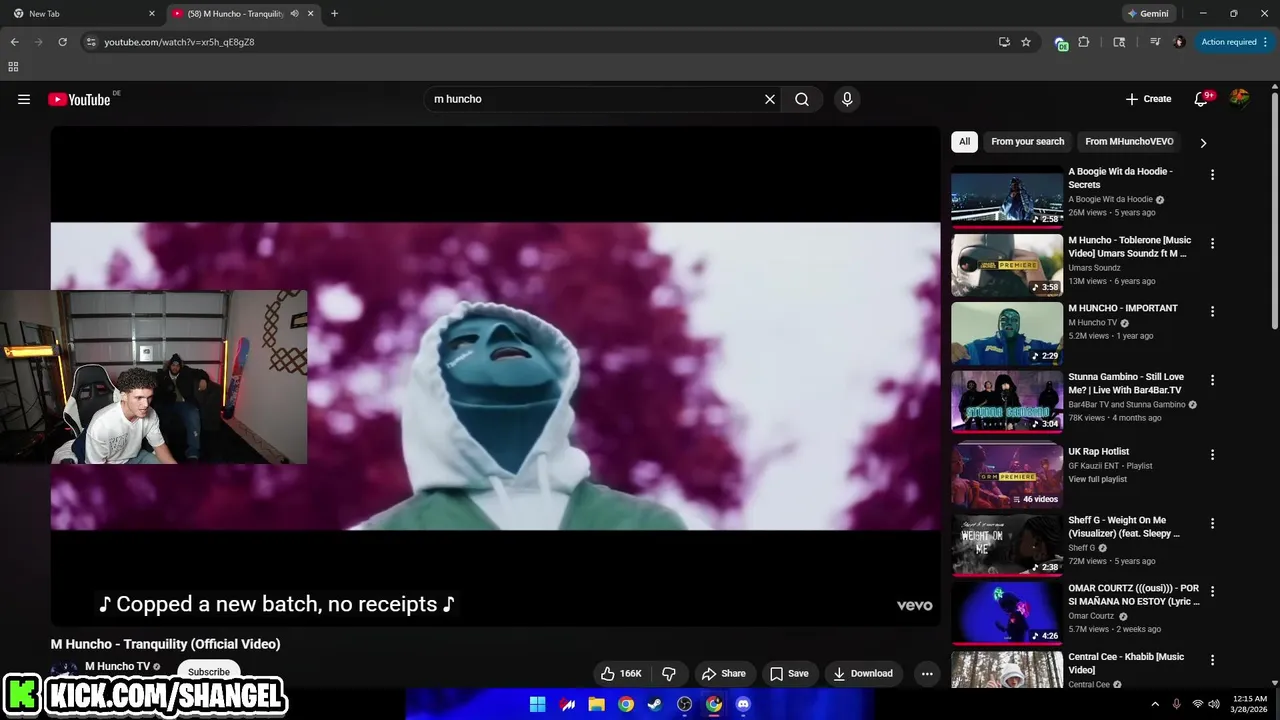1280x720 pixels.
Task: View site information in address bar
Action: (91, 42)
